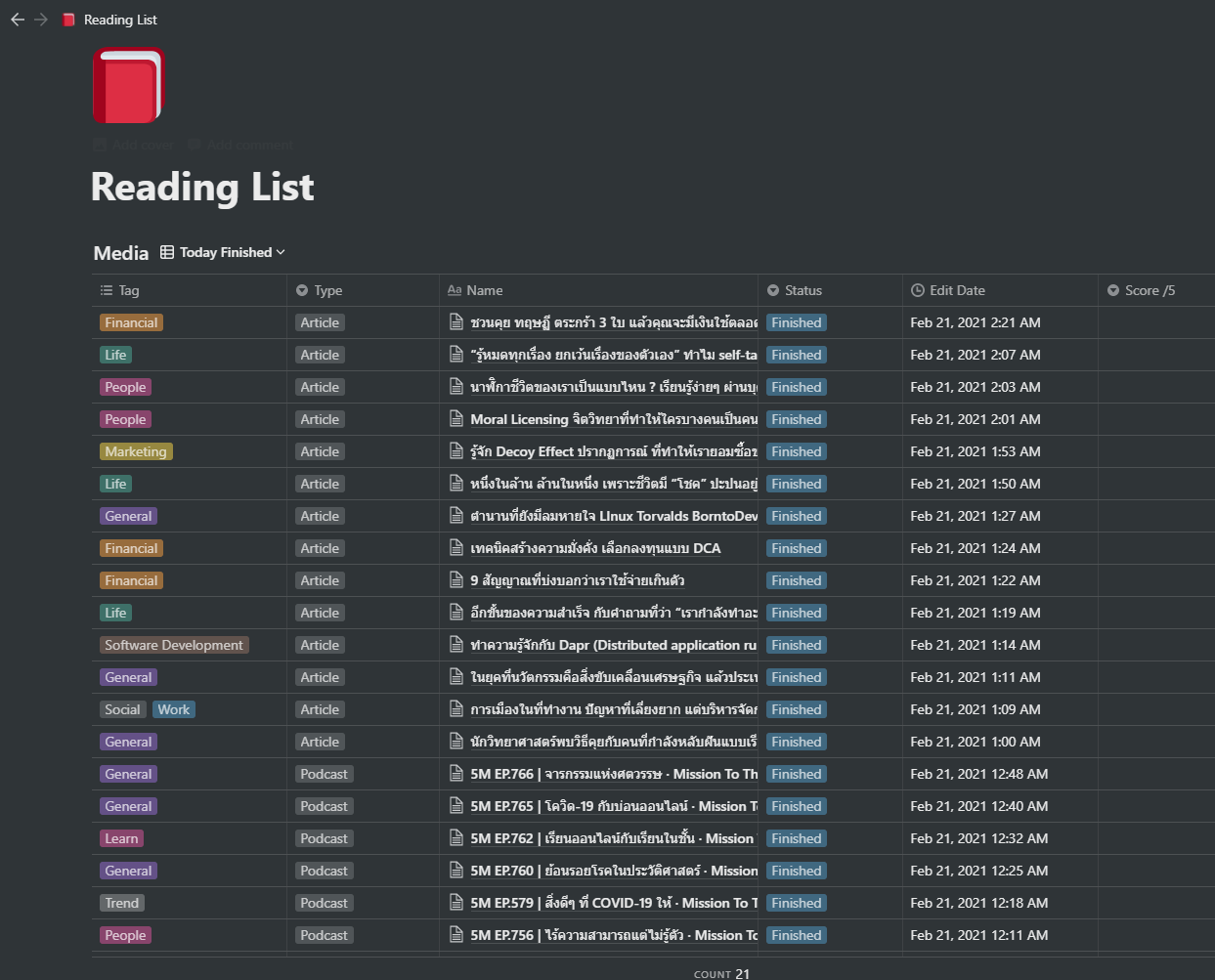
Task: Click the COUNT 21 footer at the bottom
Action: [721, 972]
